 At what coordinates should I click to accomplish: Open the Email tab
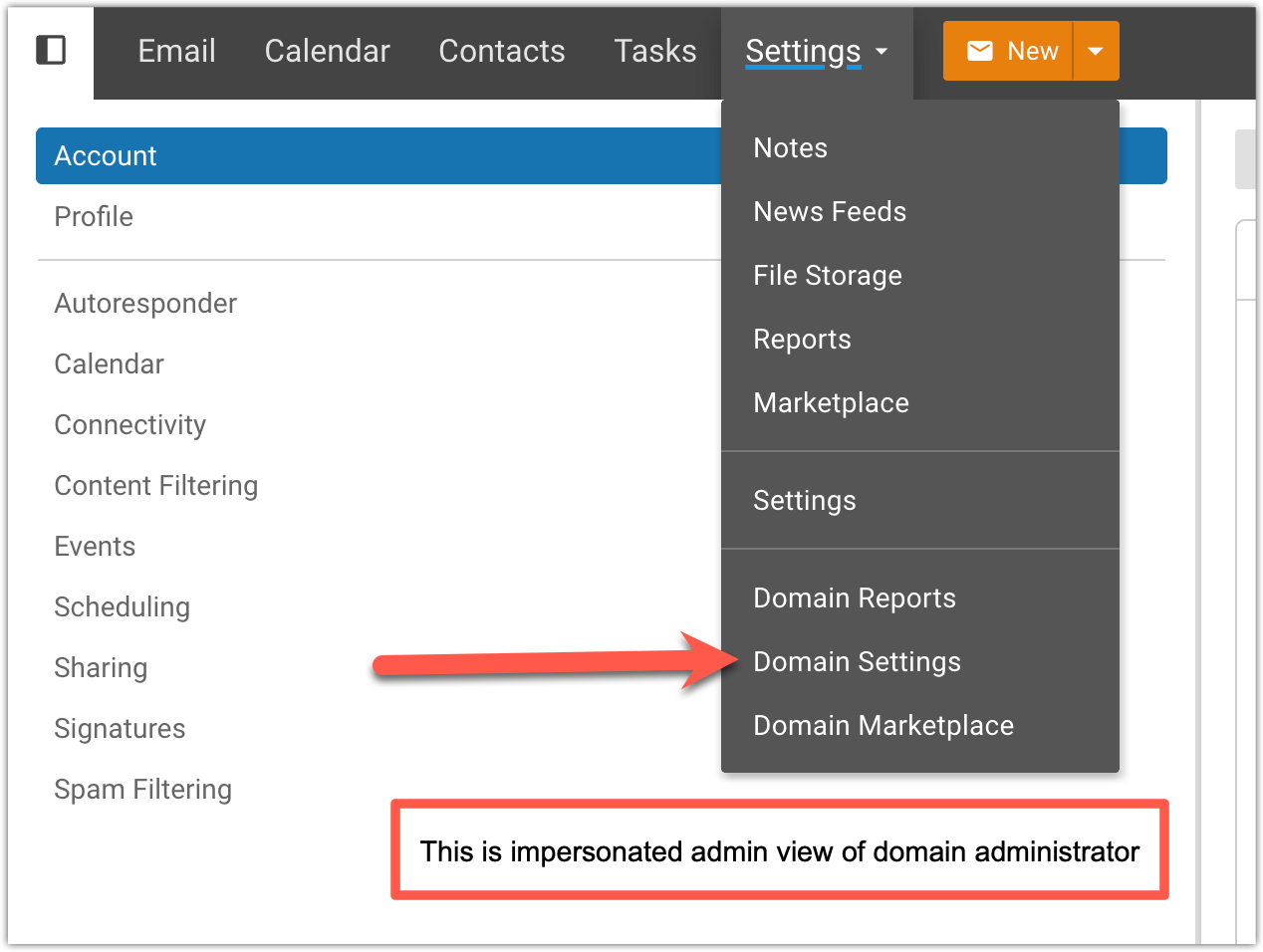click(176, 51)
